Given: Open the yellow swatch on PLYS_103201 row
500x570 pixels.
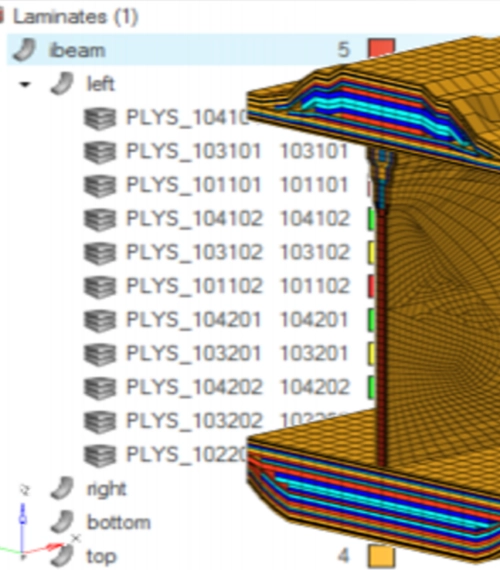Looking at the screenshot, I should pyautogui.click(x=371, y=353).
